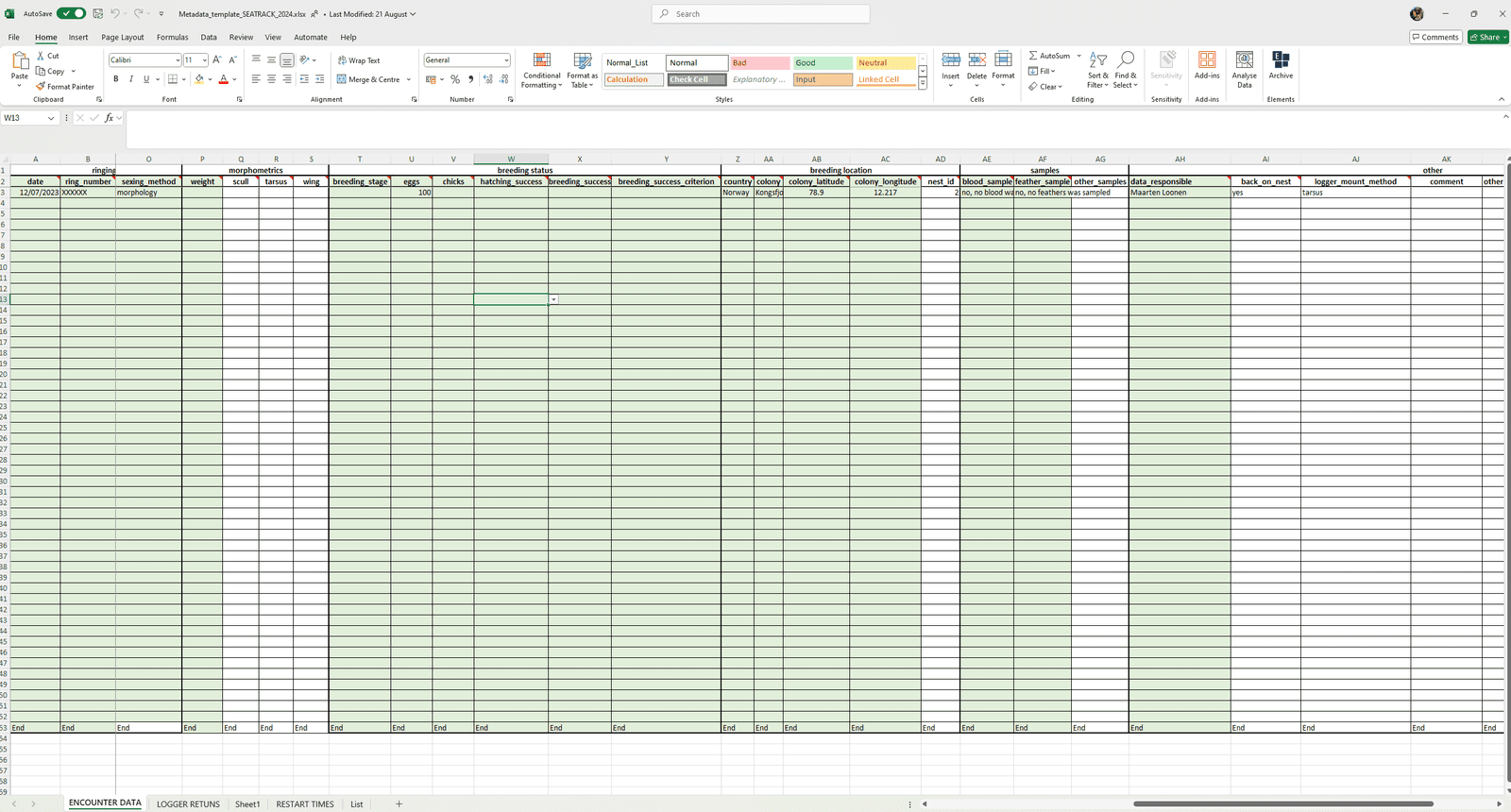Click the Format Painter brush
The height and width of the screenshot is (812, 1511).
click(x=41, y=86)
